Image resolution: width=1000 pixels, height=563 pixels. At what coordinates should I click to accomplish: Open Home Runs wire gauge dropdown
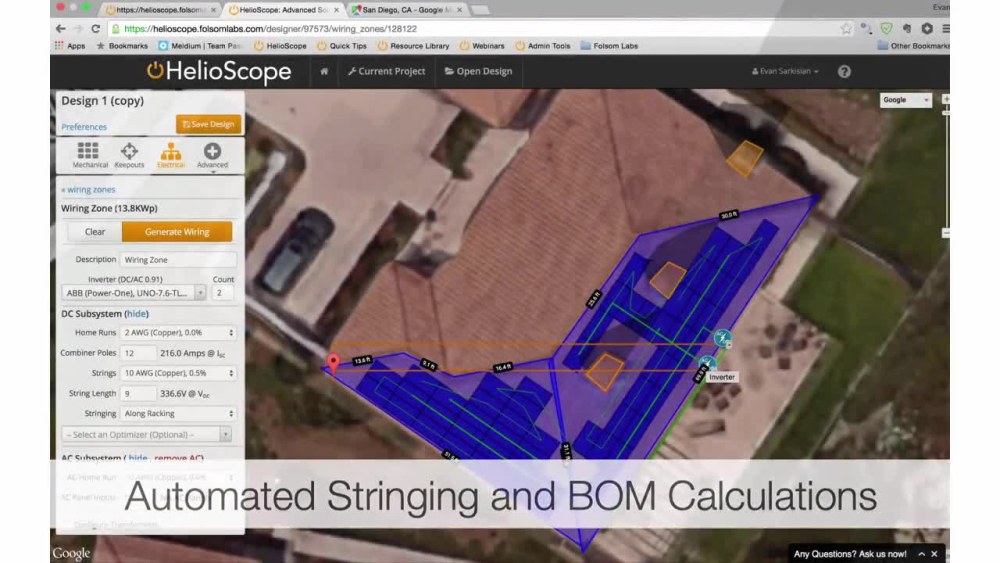178,332
